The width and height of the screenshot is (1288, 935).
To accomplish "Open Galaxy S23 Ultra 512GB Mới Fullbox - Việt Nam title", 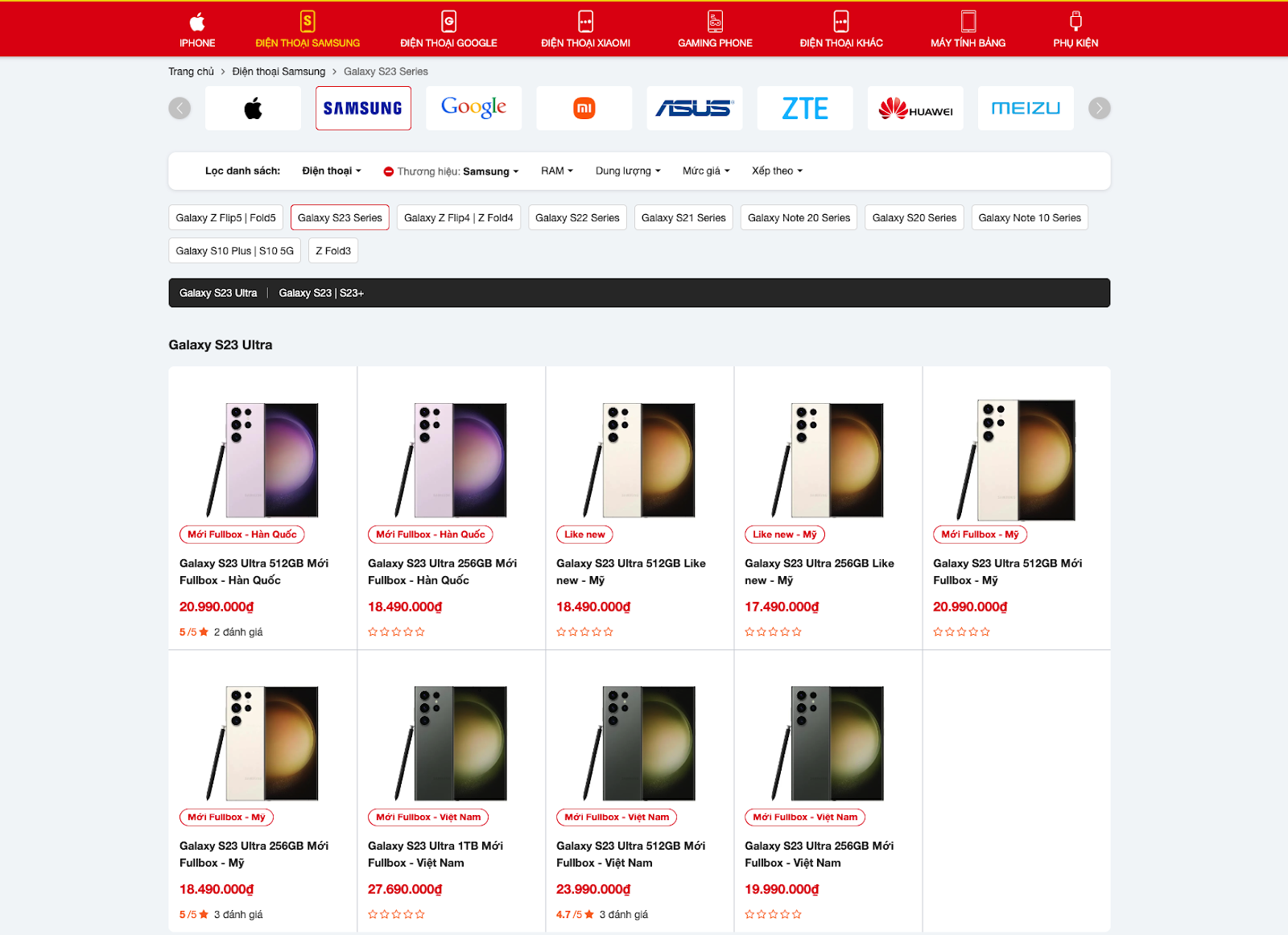I will 631,854.
